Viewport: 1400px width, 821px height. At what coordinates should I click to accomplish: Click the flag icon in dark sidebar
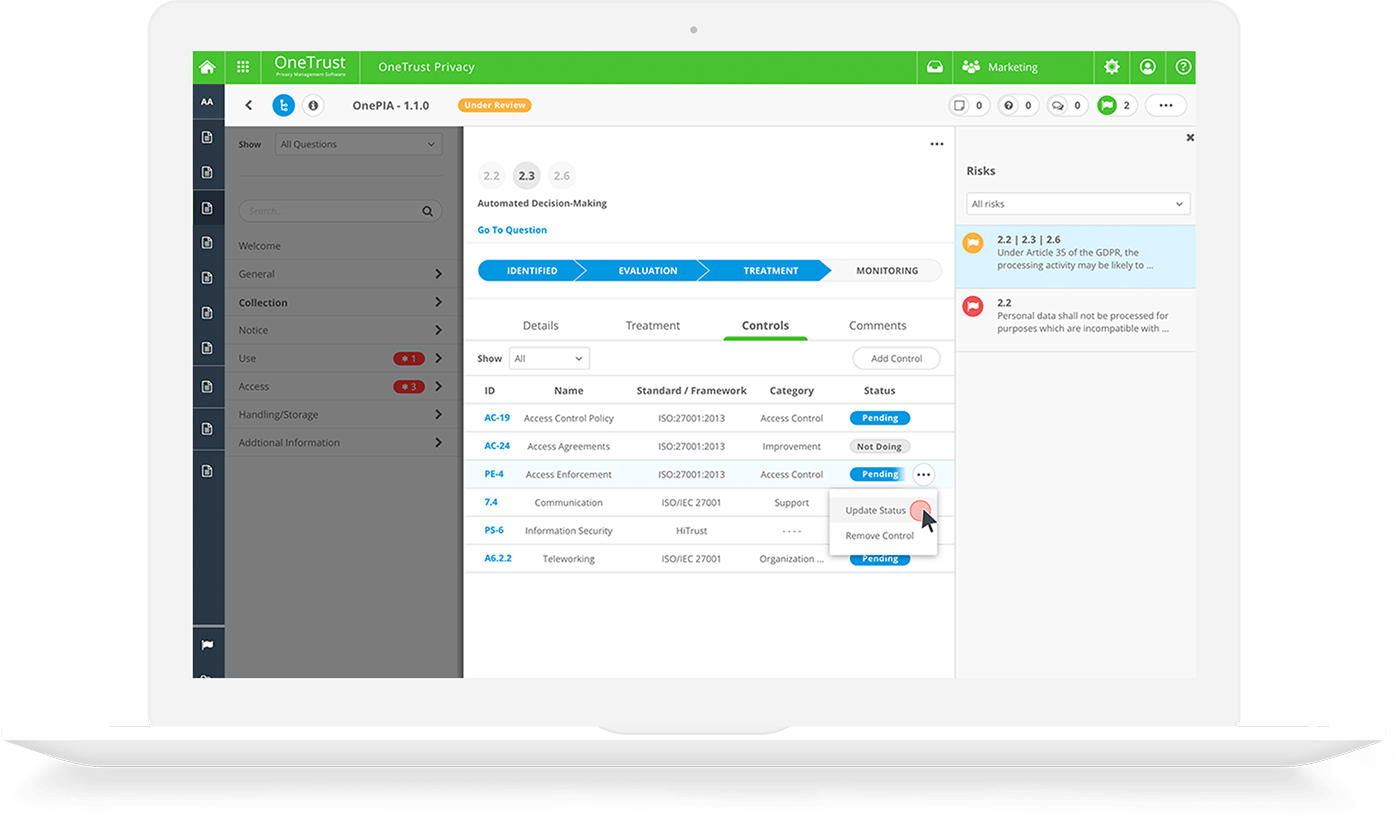[x=207, y=645]
